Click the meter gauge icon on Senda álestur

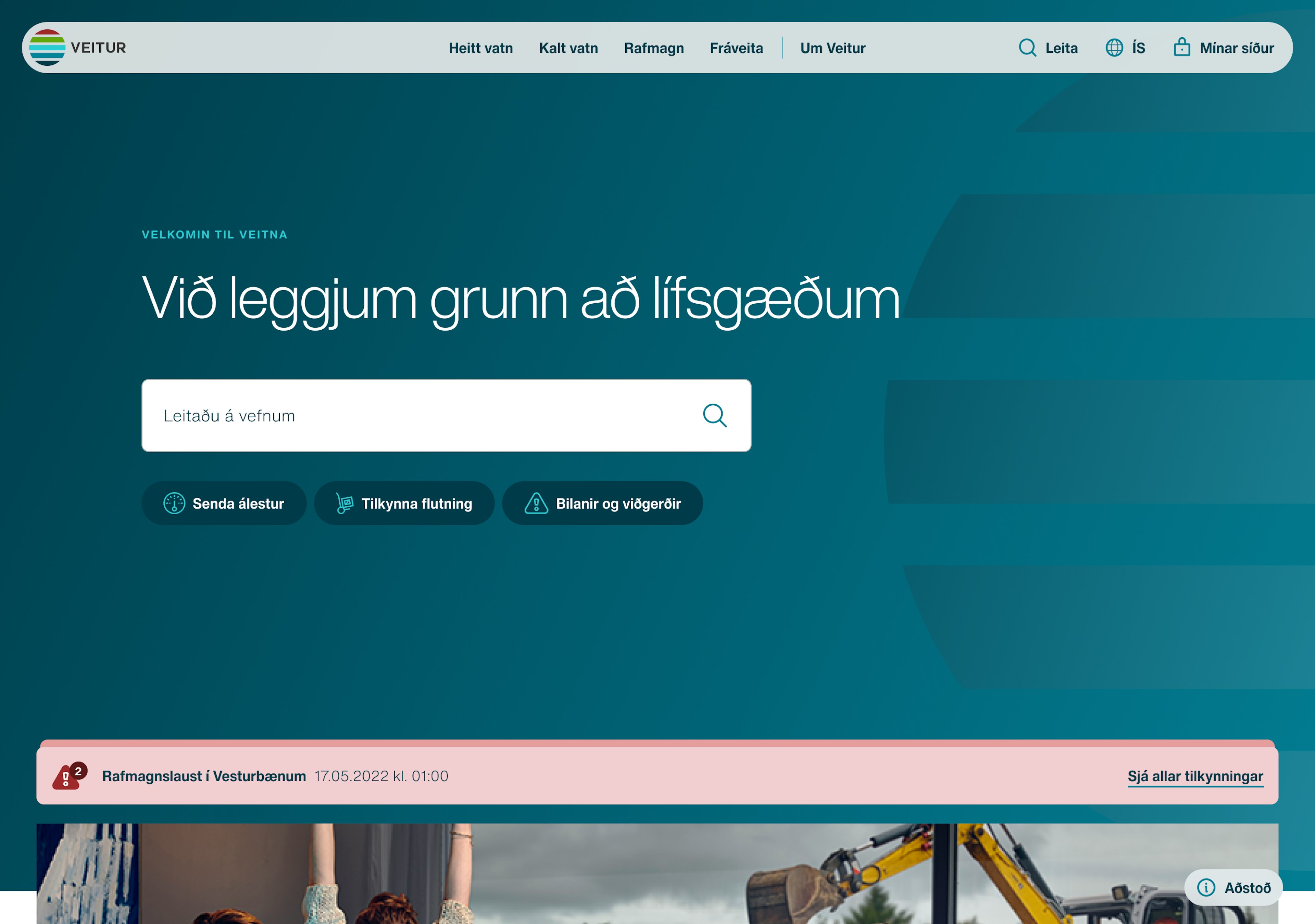174,503
